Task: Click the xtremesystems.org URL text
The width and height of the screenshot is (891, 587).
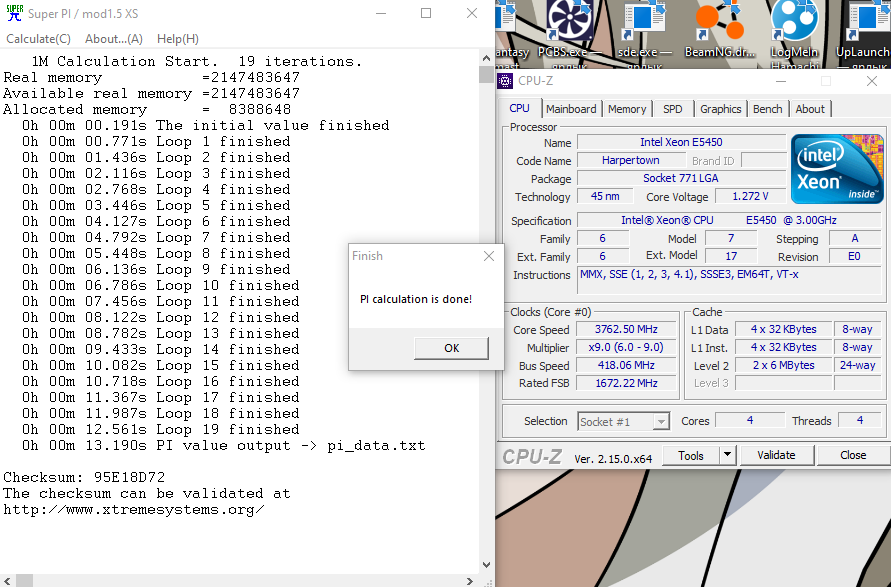Action: tap(134, 510)
